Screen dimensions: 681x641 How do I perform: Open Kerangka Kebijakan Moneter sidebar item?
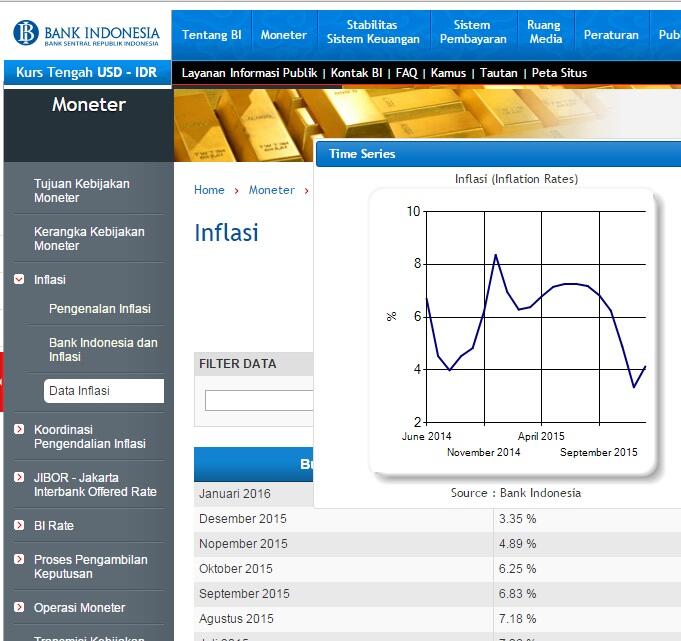pos(89,238)
